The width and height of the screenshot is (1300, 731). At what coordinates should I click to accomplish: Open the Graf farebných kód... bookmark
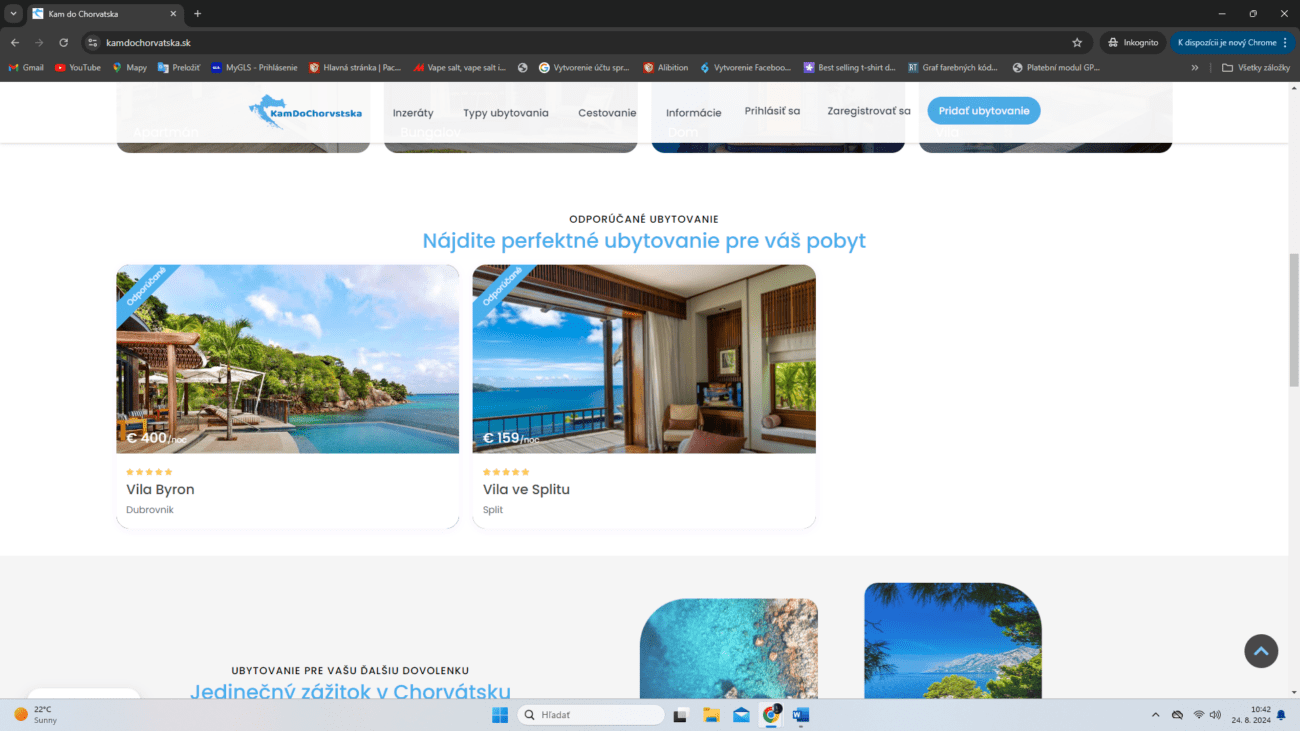click(953, 68)
